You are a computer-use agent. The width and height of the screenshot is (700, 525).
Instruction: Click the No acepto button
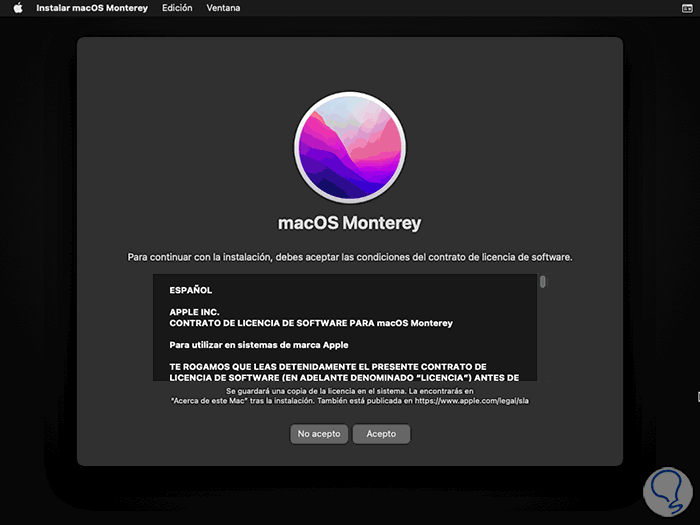[x=319, y=434]
